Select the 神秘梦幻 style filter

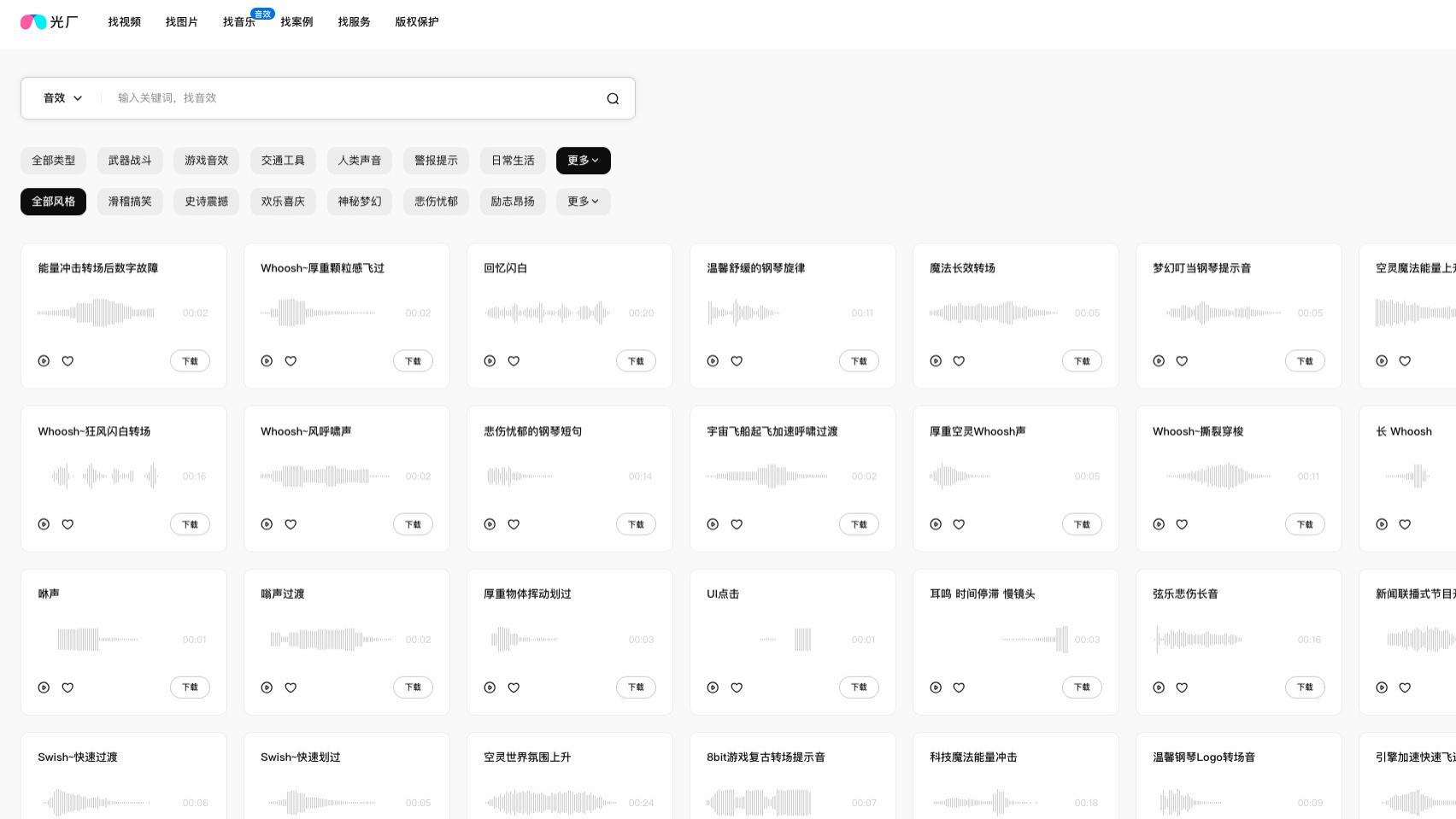coord(359,202)
